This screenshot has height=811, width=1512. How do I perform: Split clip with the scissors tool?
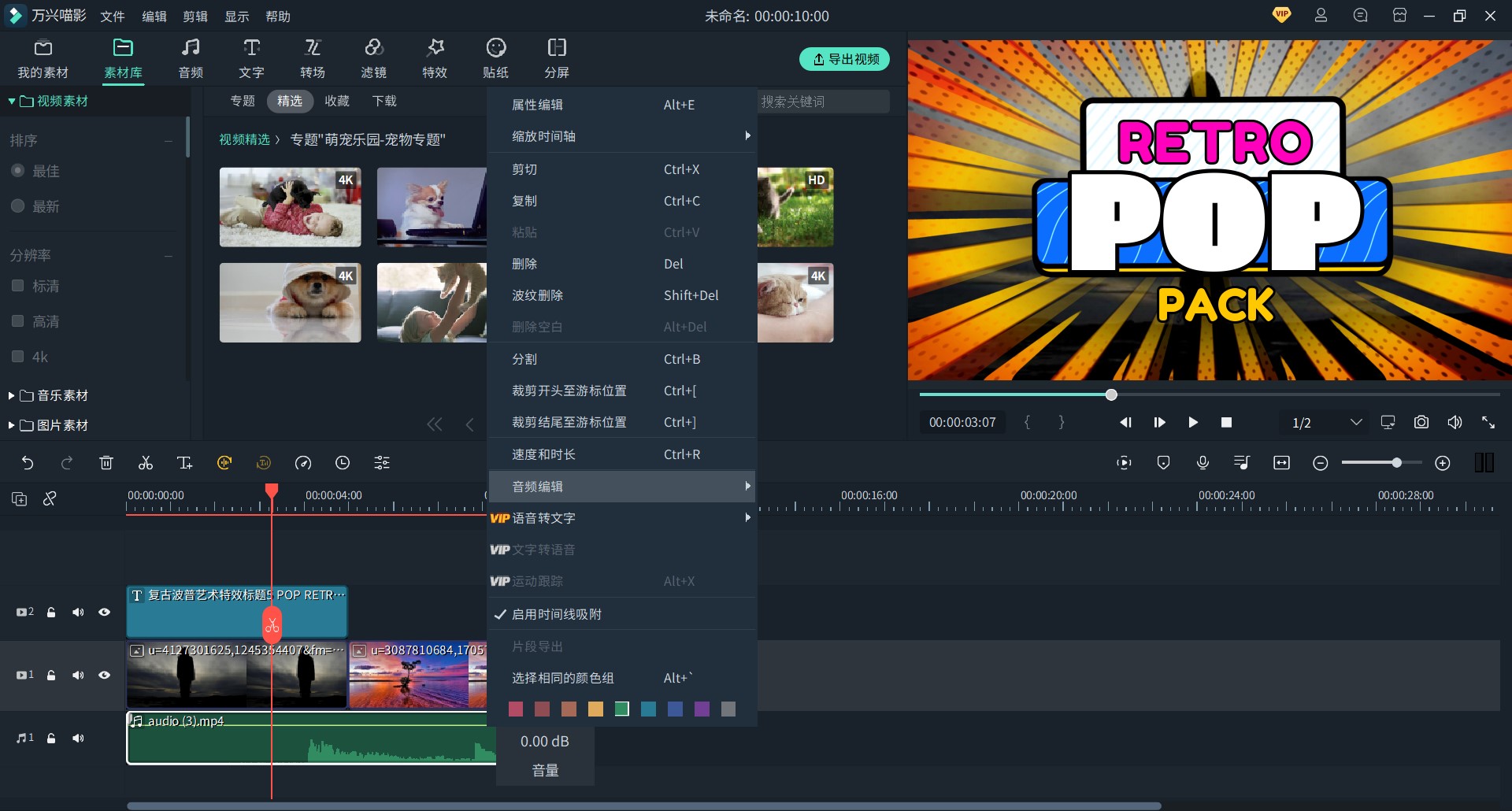pos(145,463)
